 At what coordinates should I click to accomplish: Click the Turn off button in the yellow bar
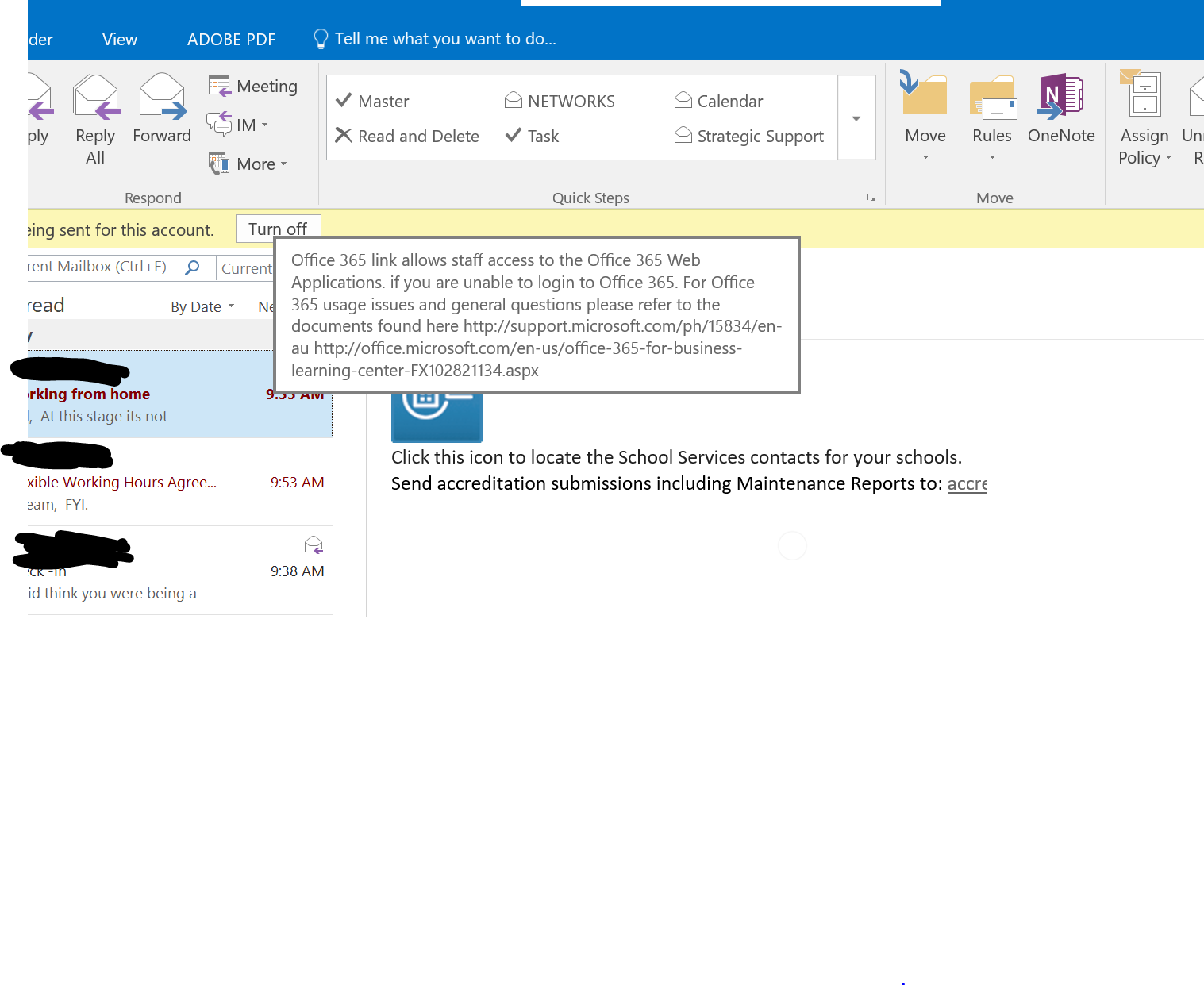pyautogui.click(x=278, y=229)
